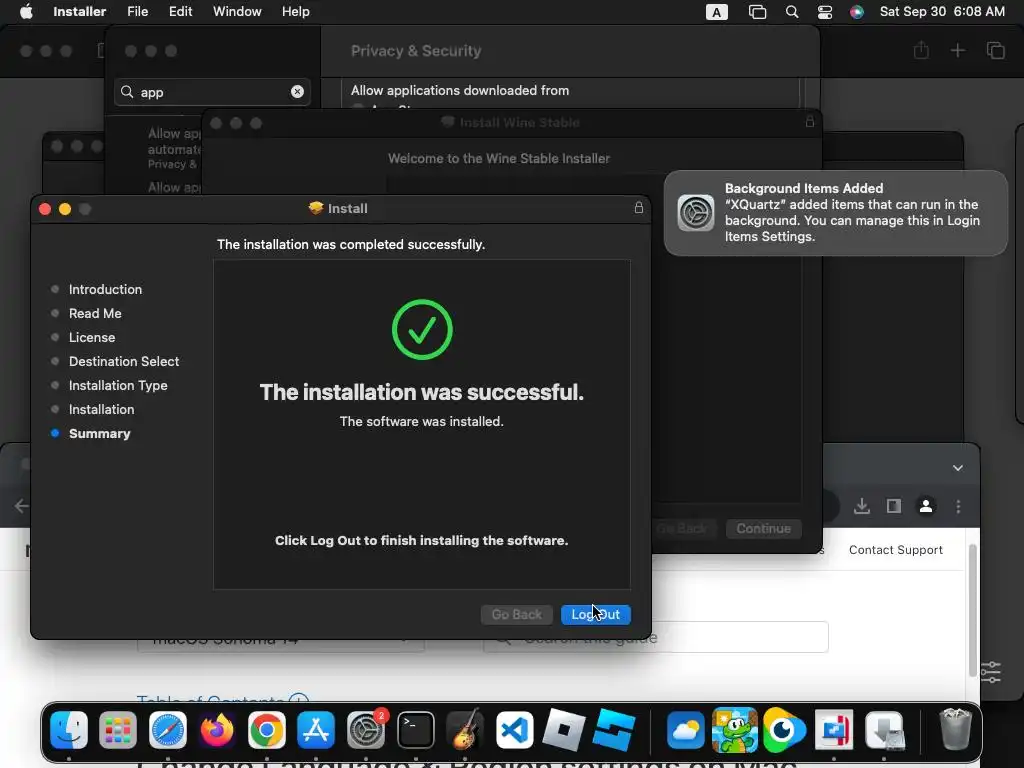The height and width of the screenshot is (768, 1024).
Task: Open the blue eye app in the Dock
Action: (784, 729)
